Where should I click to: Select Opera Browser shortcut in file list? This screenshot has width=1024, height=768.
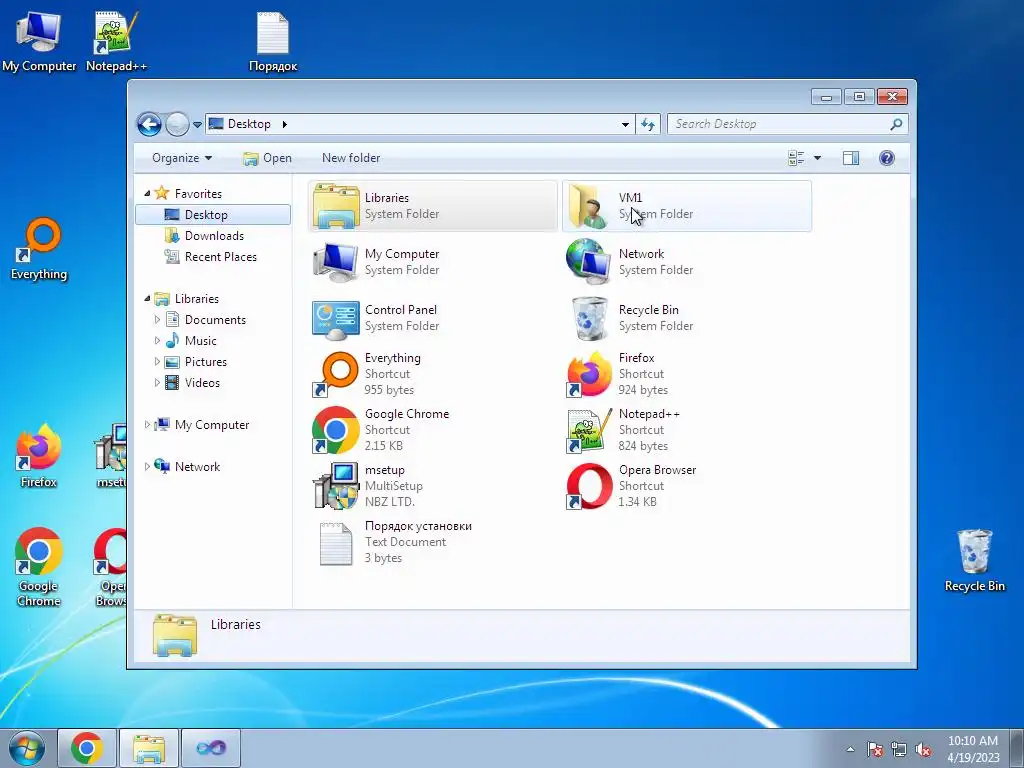pyautogui.click(x=589, y=486)
